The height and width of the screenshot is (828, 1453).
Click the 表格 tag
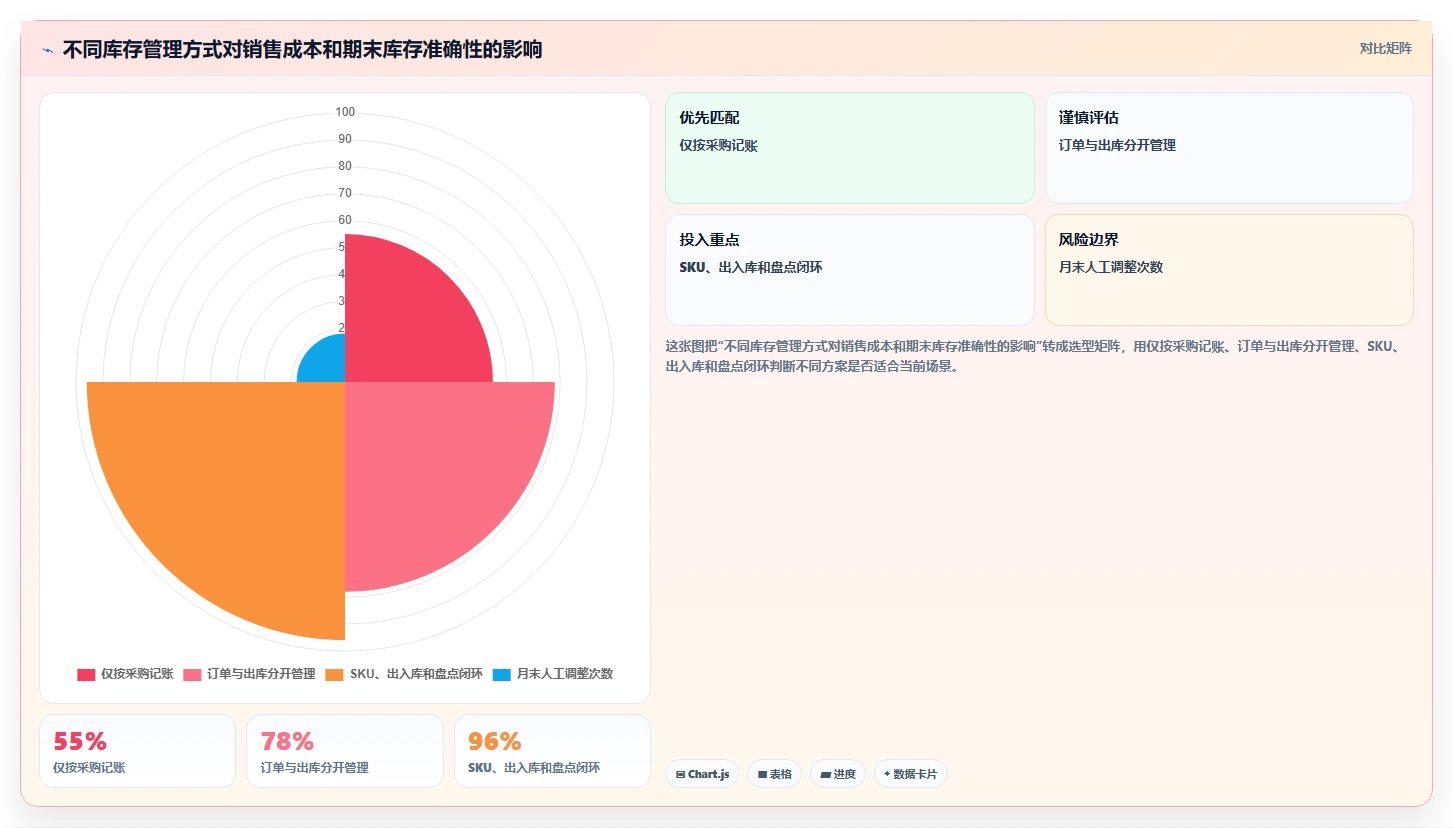pos(774,774)
